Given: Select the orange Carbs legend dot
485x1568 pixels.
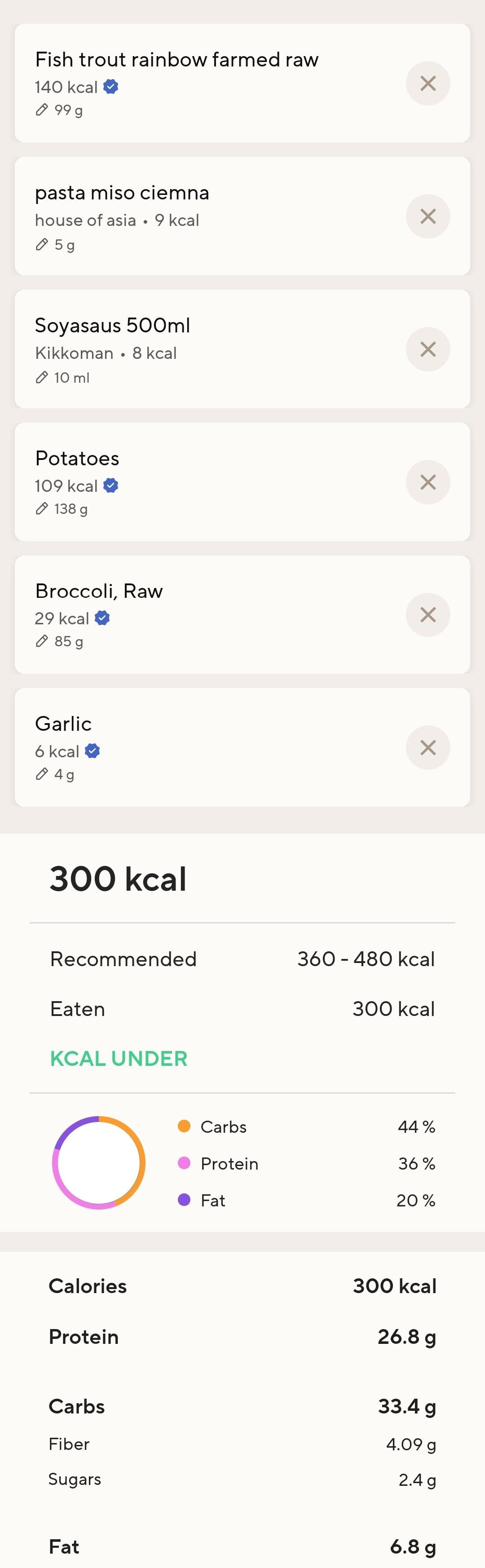Looking at the screenshot, I should [184, 1126].
